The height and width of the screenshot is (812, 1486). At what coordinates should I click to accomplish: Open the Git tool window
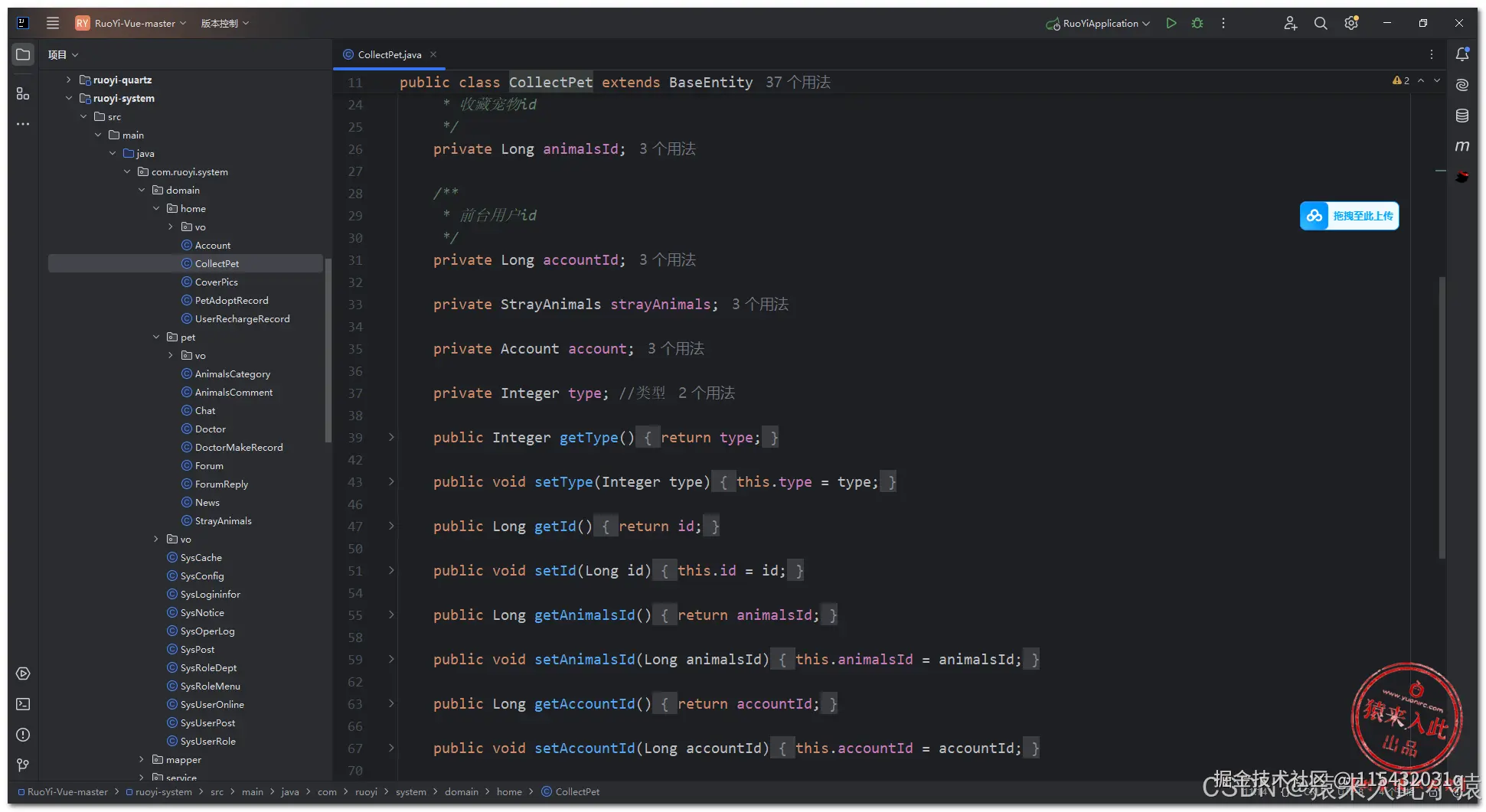pos(23,765)
